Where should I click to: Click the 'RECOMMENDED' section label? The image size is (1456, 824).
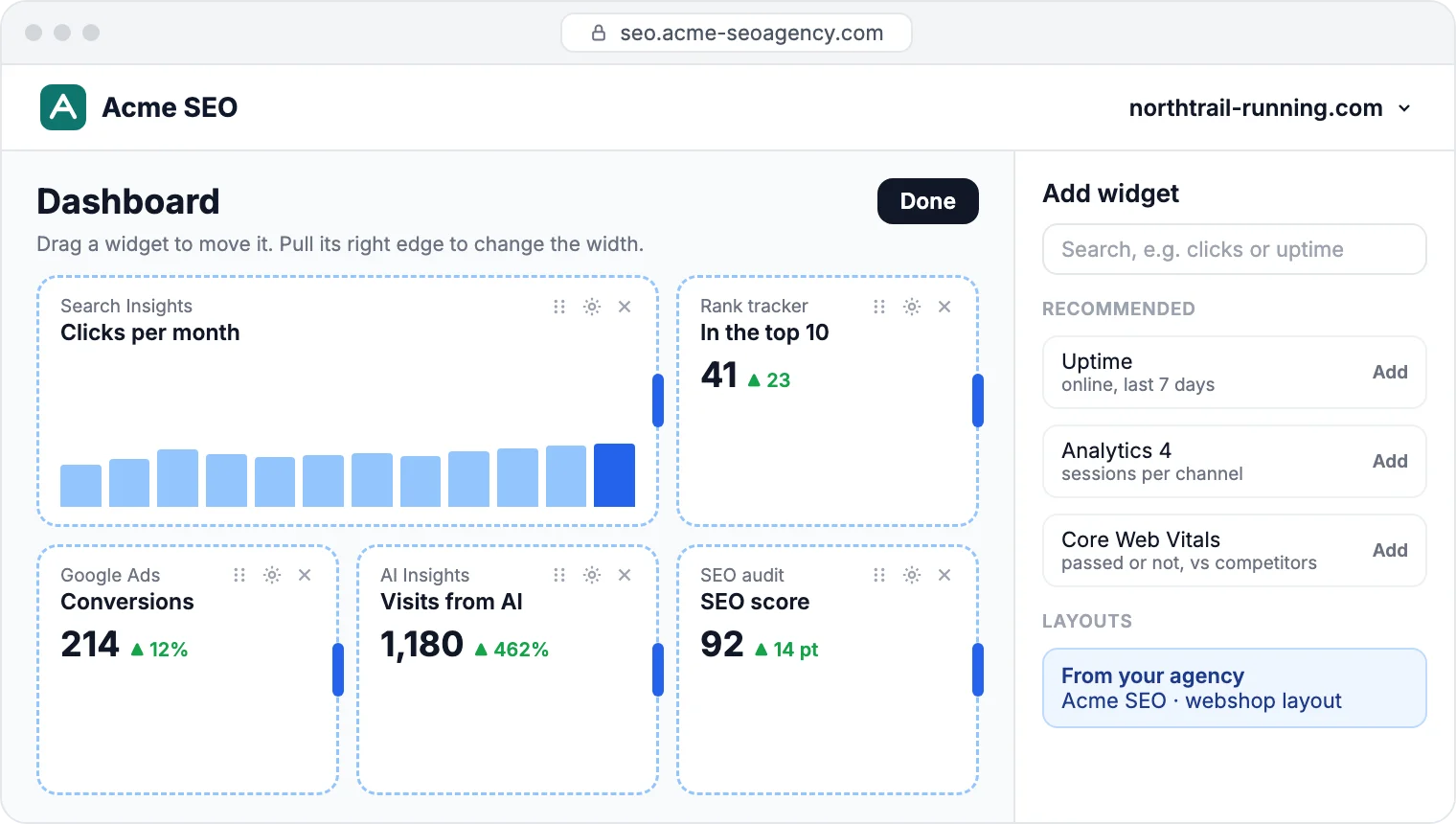click(x=1119, y=309)
